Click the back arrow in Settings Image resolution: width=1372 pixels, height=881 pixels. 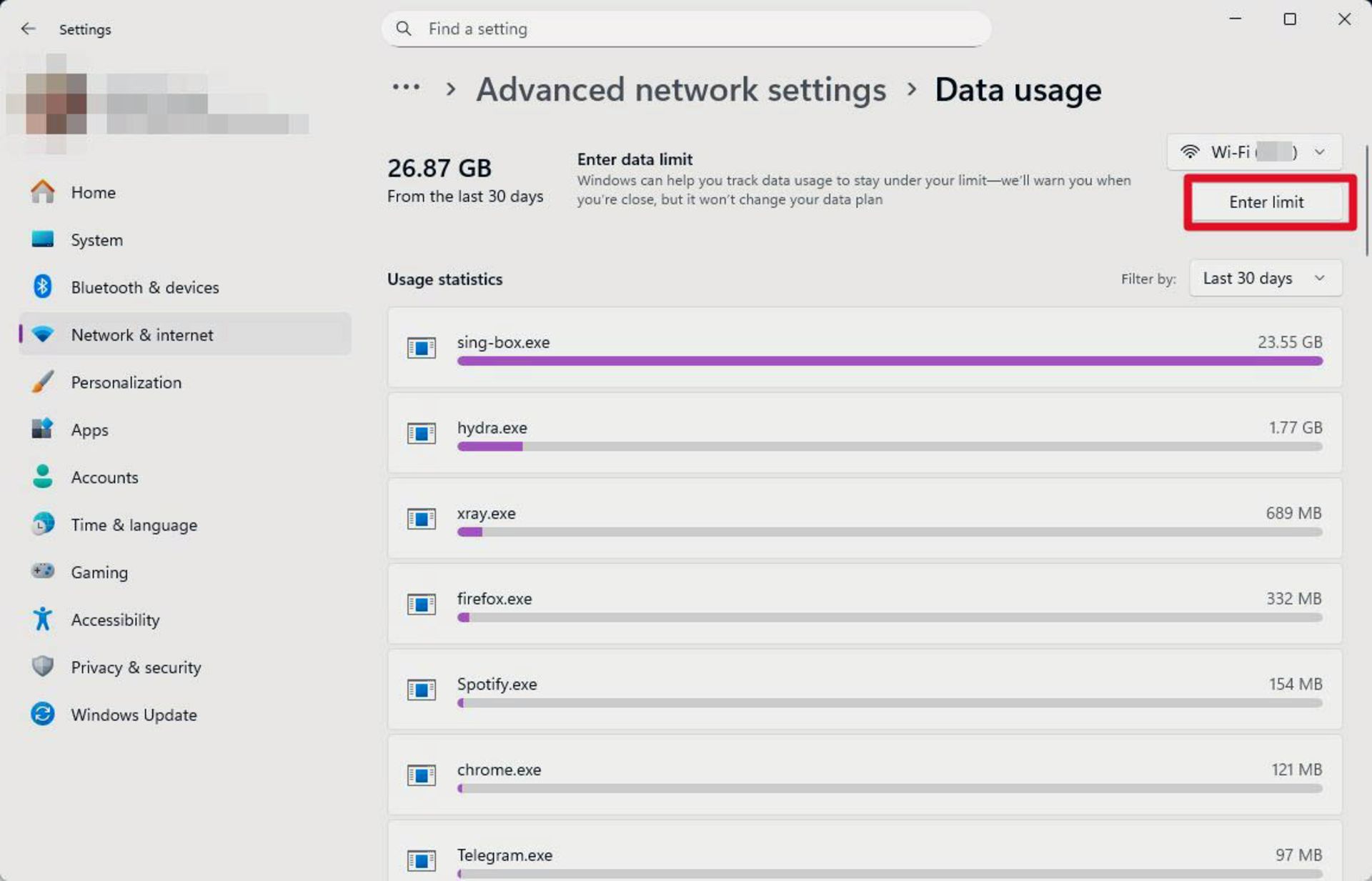pos(28,29)
